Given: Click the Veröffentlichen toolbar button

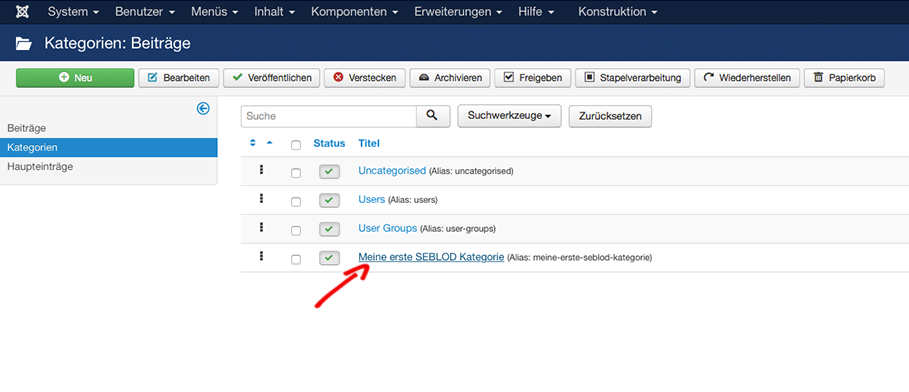Looking at the screenshot, I should click(271, 78).
